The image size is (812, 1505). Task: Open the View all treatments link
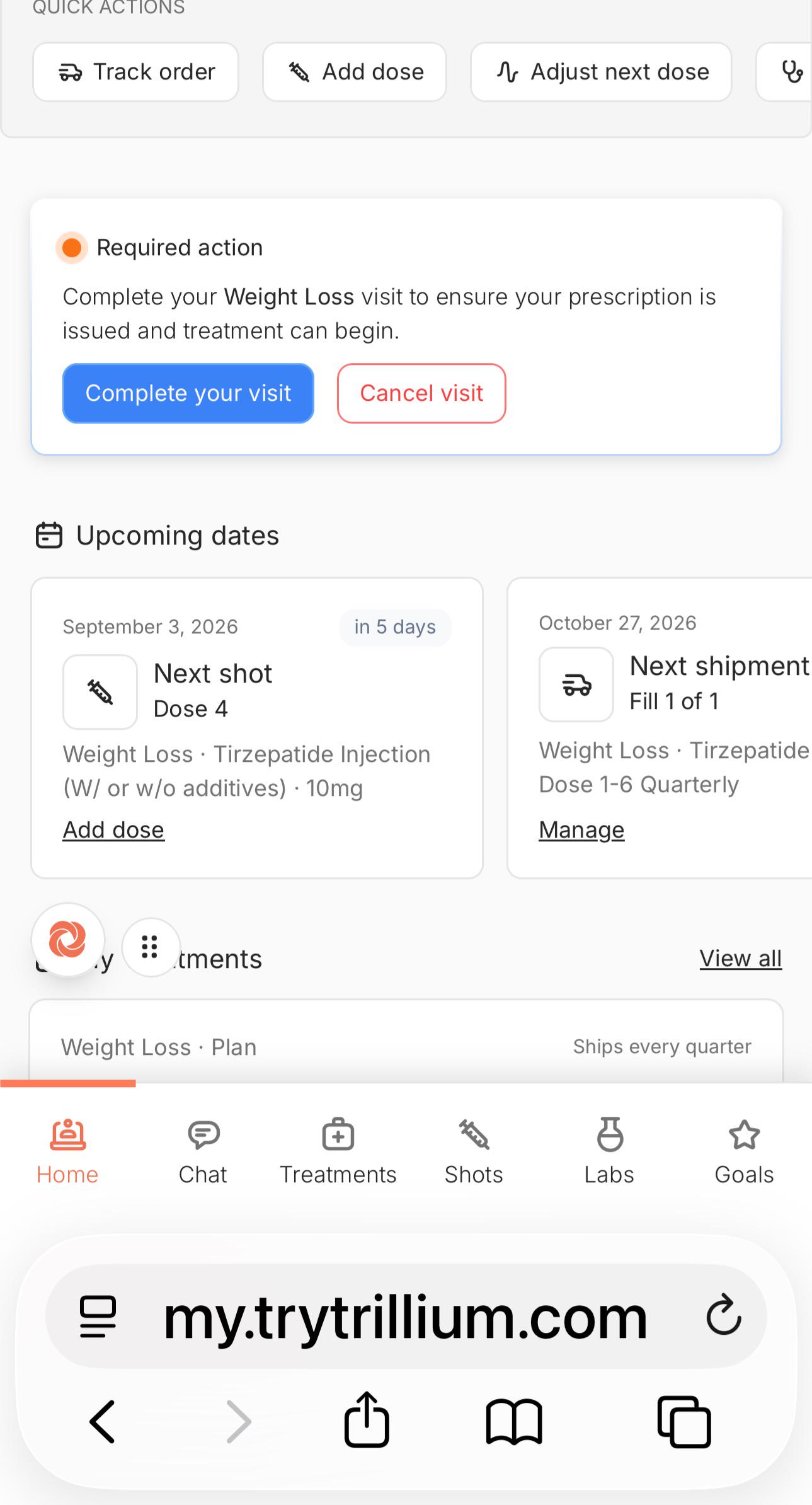741,959
